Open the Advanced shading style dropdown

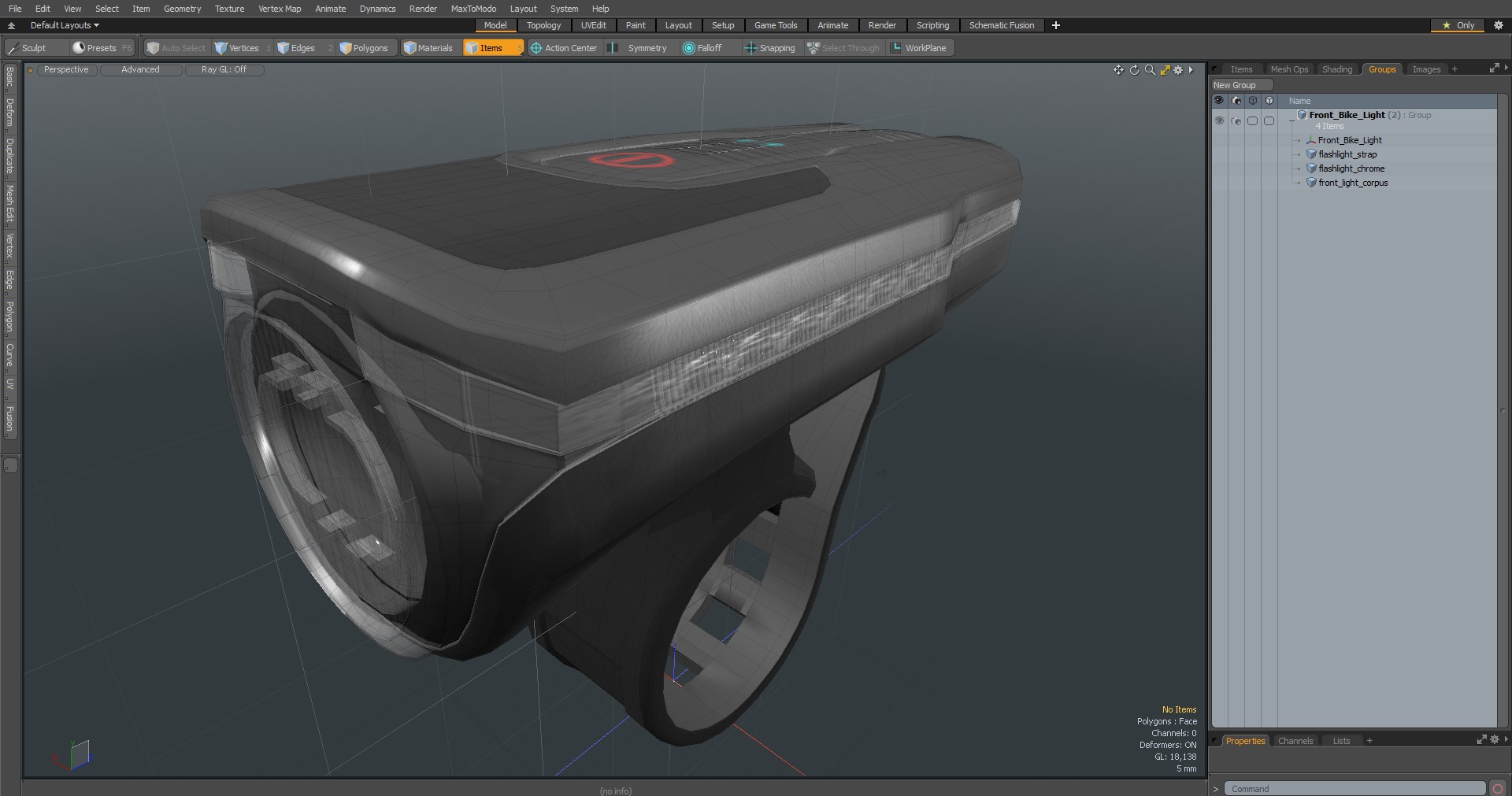140,70
